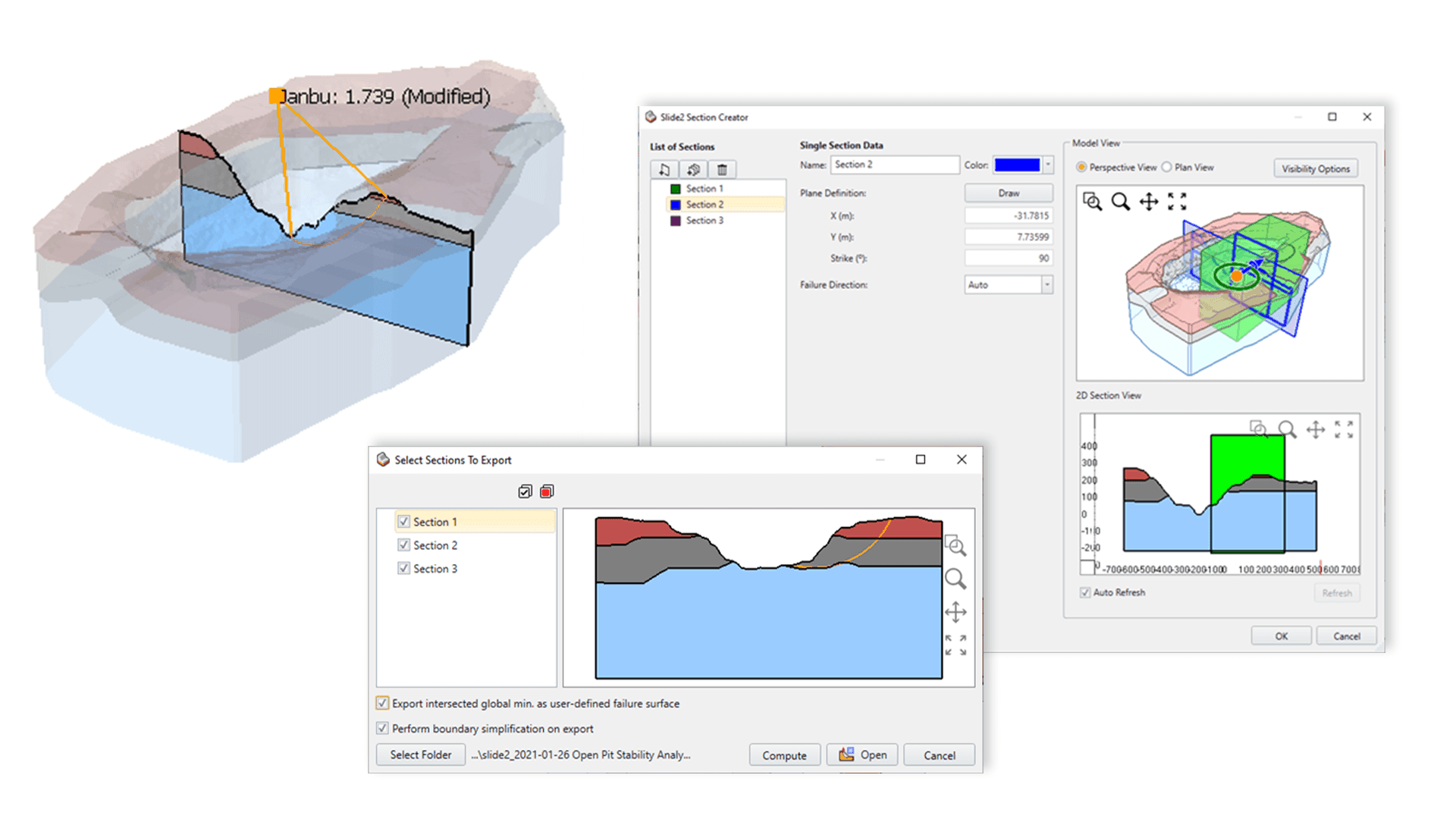Zoom to fit in 2D Section View
Screen dimensions: 1456x819
click(1344, 430)
